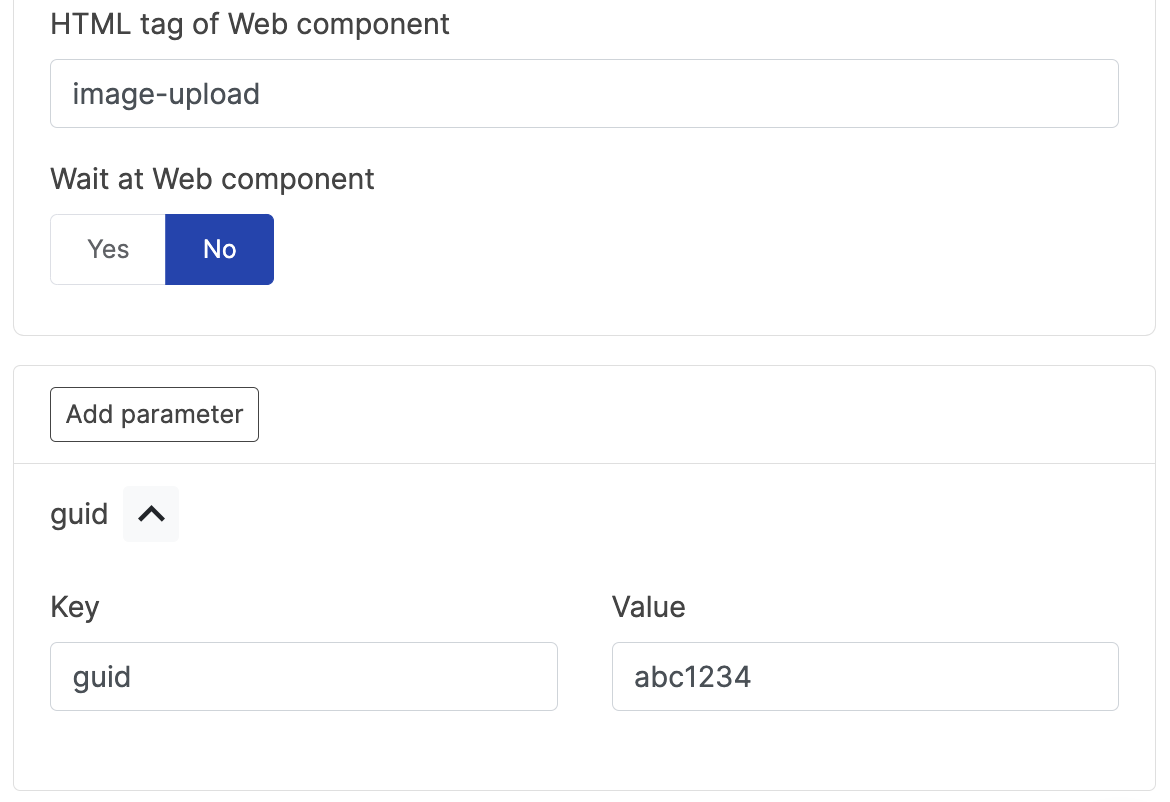Click the Wait at Web component label
The height and width of the screenshot is (802, 1170).
(x=212, y=179)
